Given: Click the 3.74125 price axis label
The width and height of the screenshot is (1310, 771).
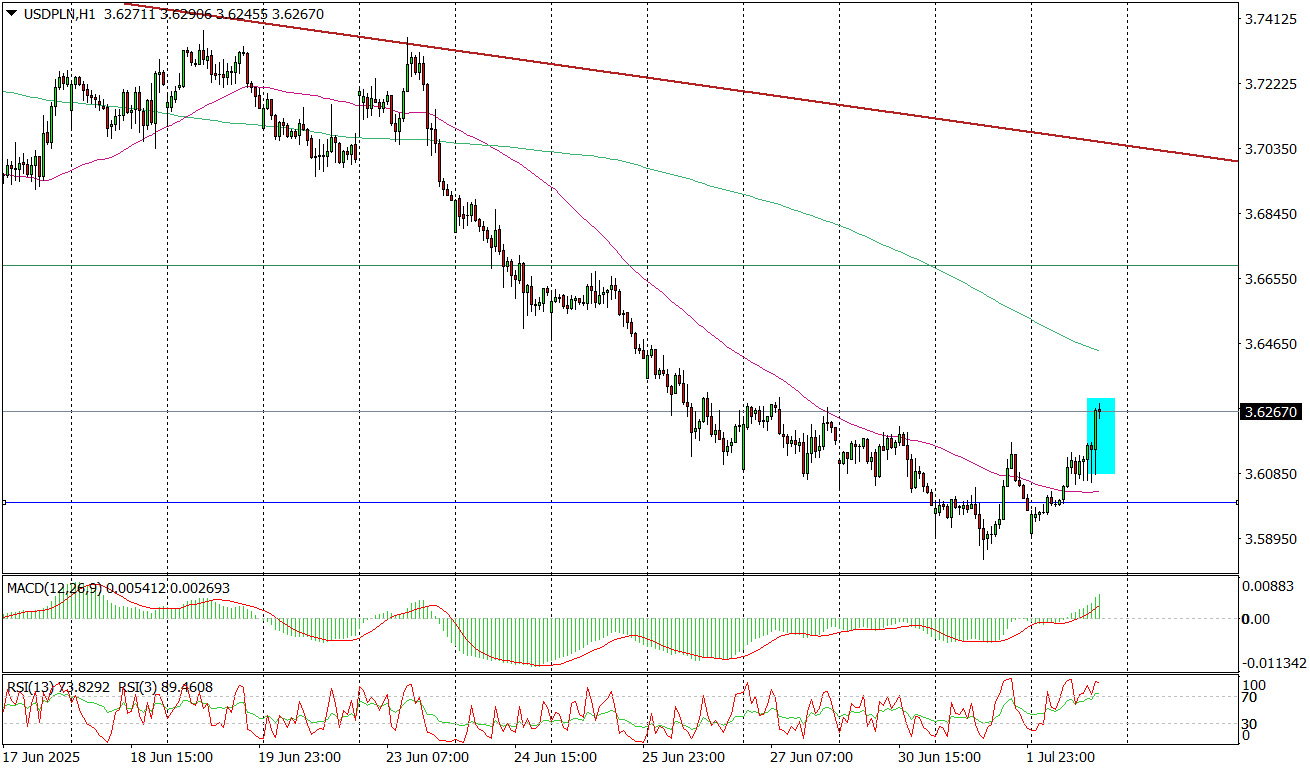Looking at the screenshot, I should click(x=1269, y=19).
